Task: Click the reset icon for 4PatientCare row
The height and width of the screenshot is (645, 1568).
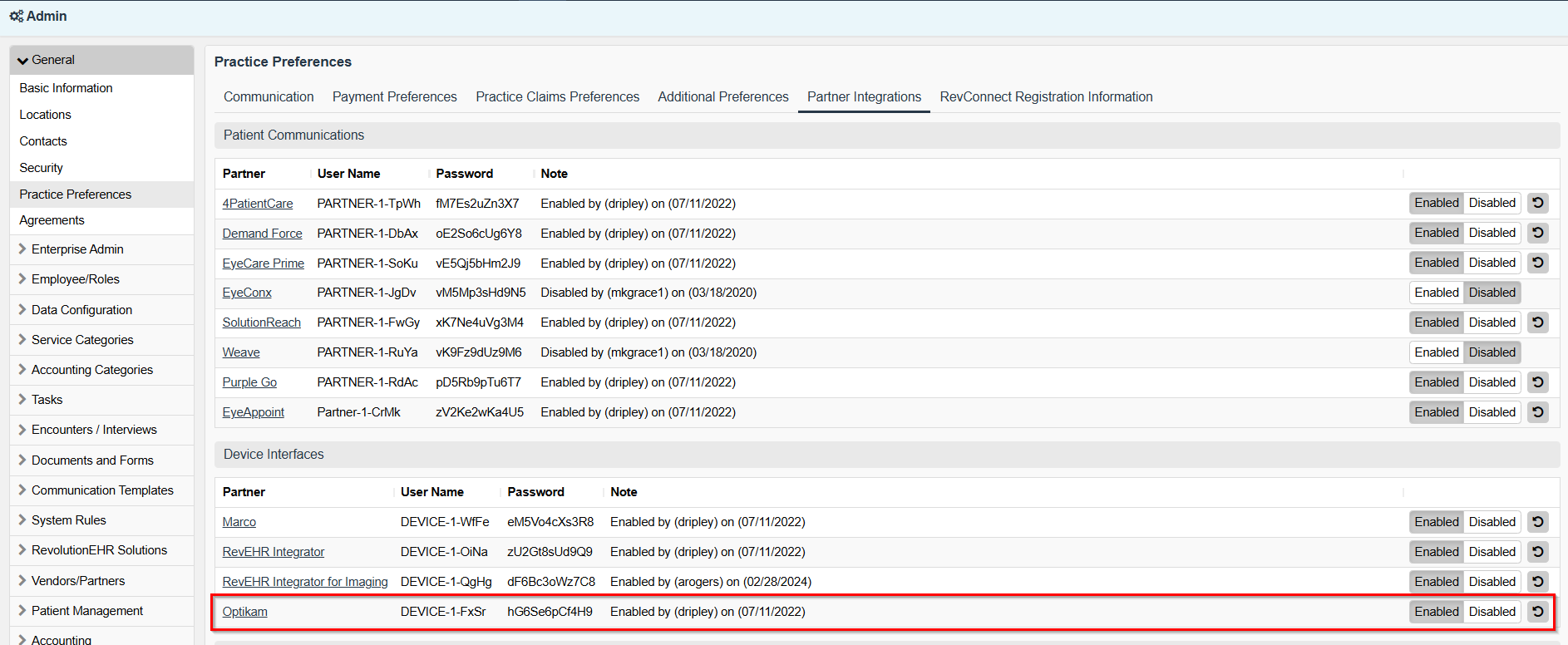Action: click(1537, 203)
